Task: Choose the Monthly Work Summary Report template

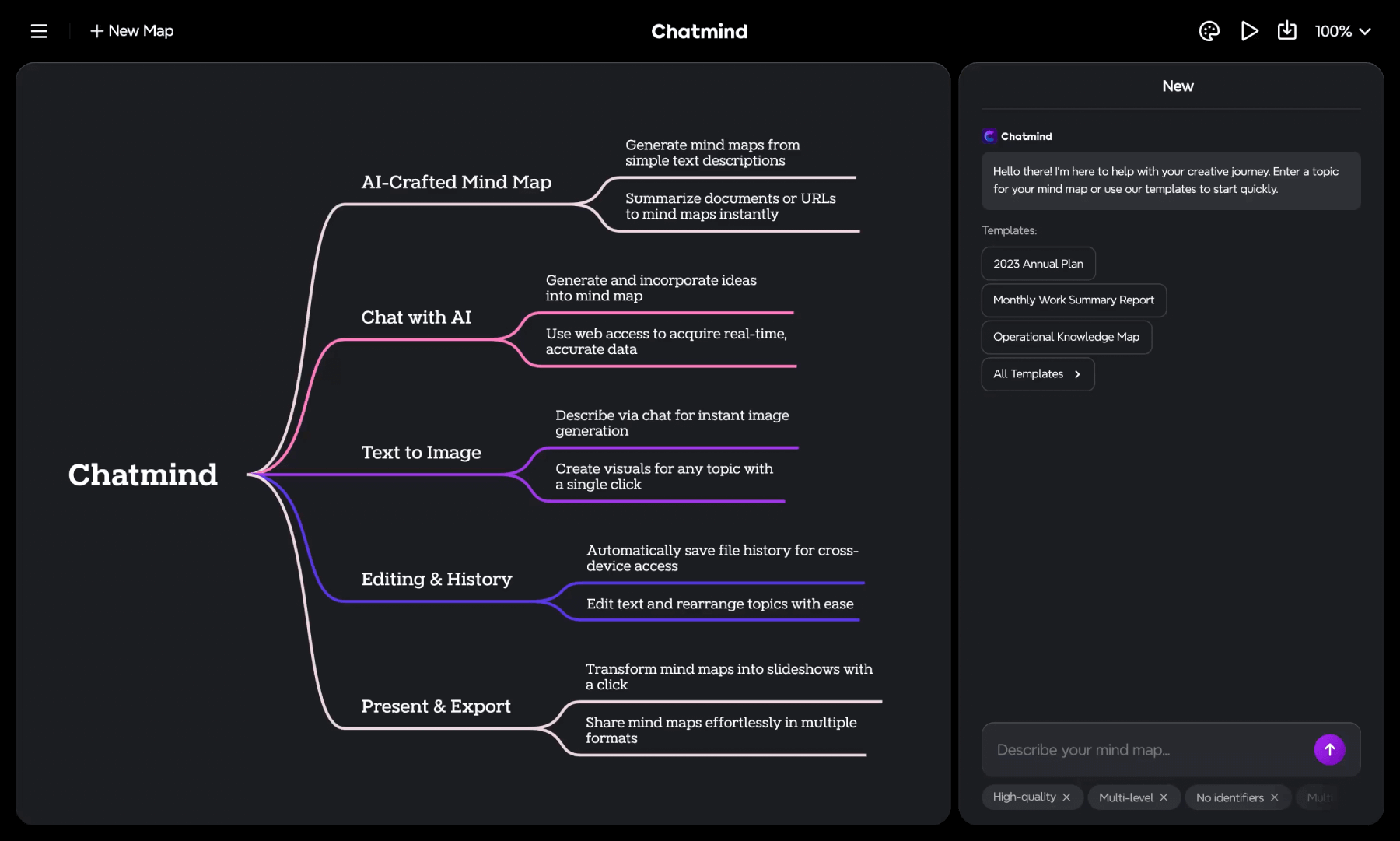Action: tap(1073, 300)
